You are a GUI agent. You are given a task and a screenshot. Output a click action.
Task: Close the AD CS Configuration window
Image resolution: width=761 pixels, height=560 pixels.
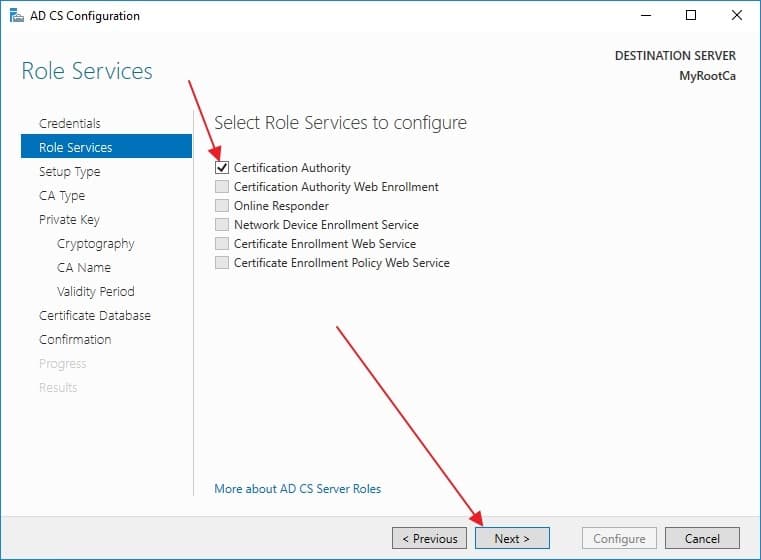click(737, 16)
